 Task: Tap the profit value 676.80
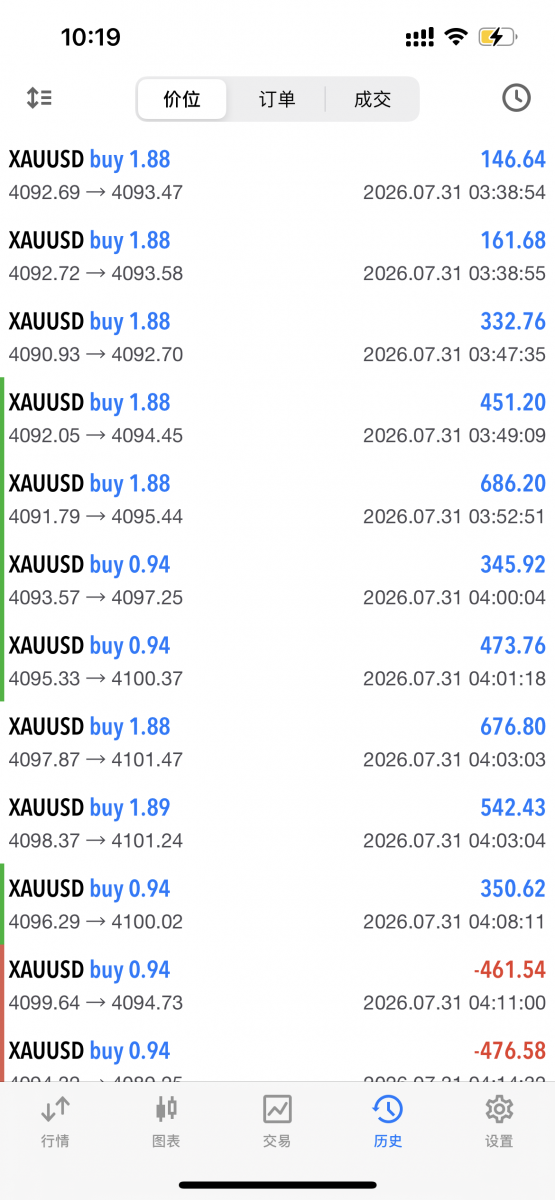pos(513,726)
